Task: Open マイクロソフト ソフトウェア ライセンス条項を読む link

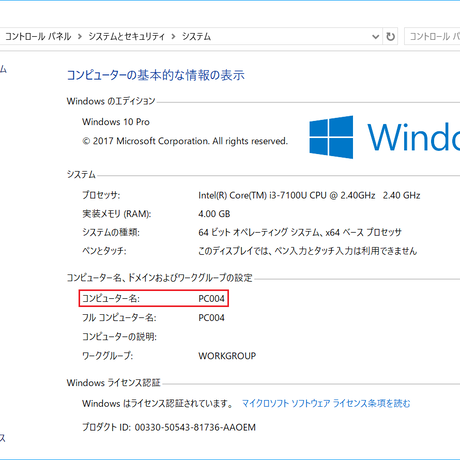Action: coord(326,403)
